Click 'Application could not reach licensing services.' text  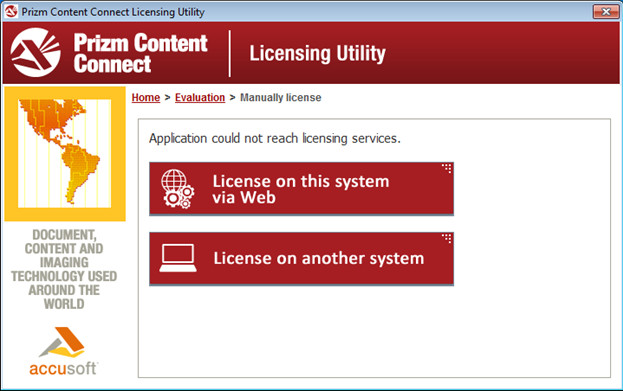(275, 138)
